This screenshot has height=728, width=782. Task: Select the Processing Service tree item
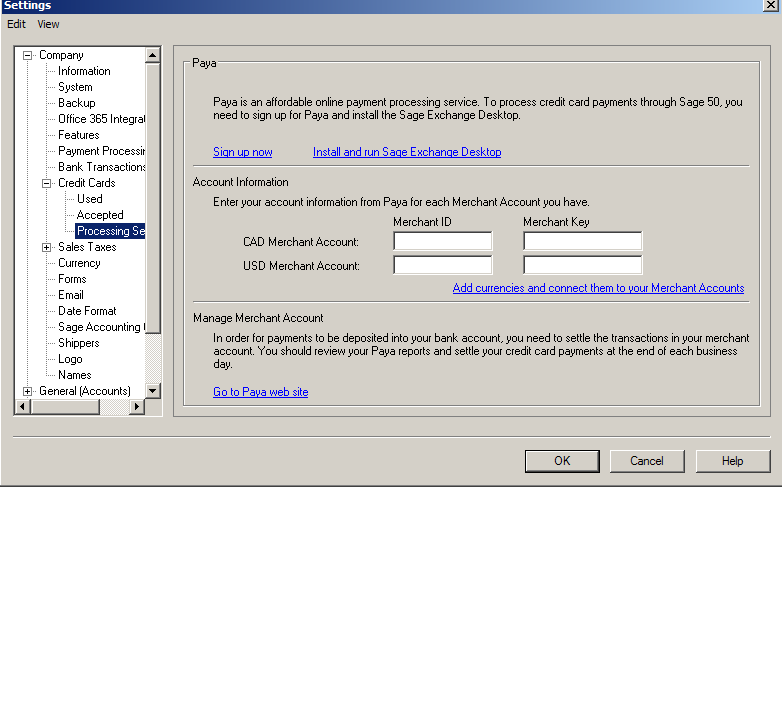[x=110, y=231]
